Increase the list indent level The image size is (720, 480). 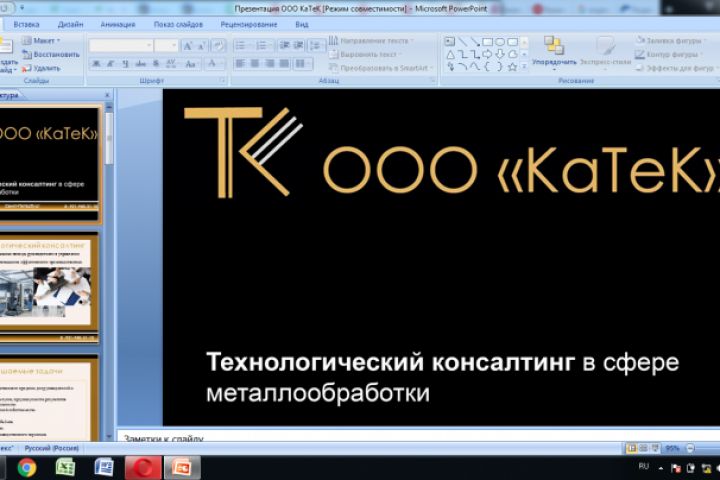coord(298,45)
